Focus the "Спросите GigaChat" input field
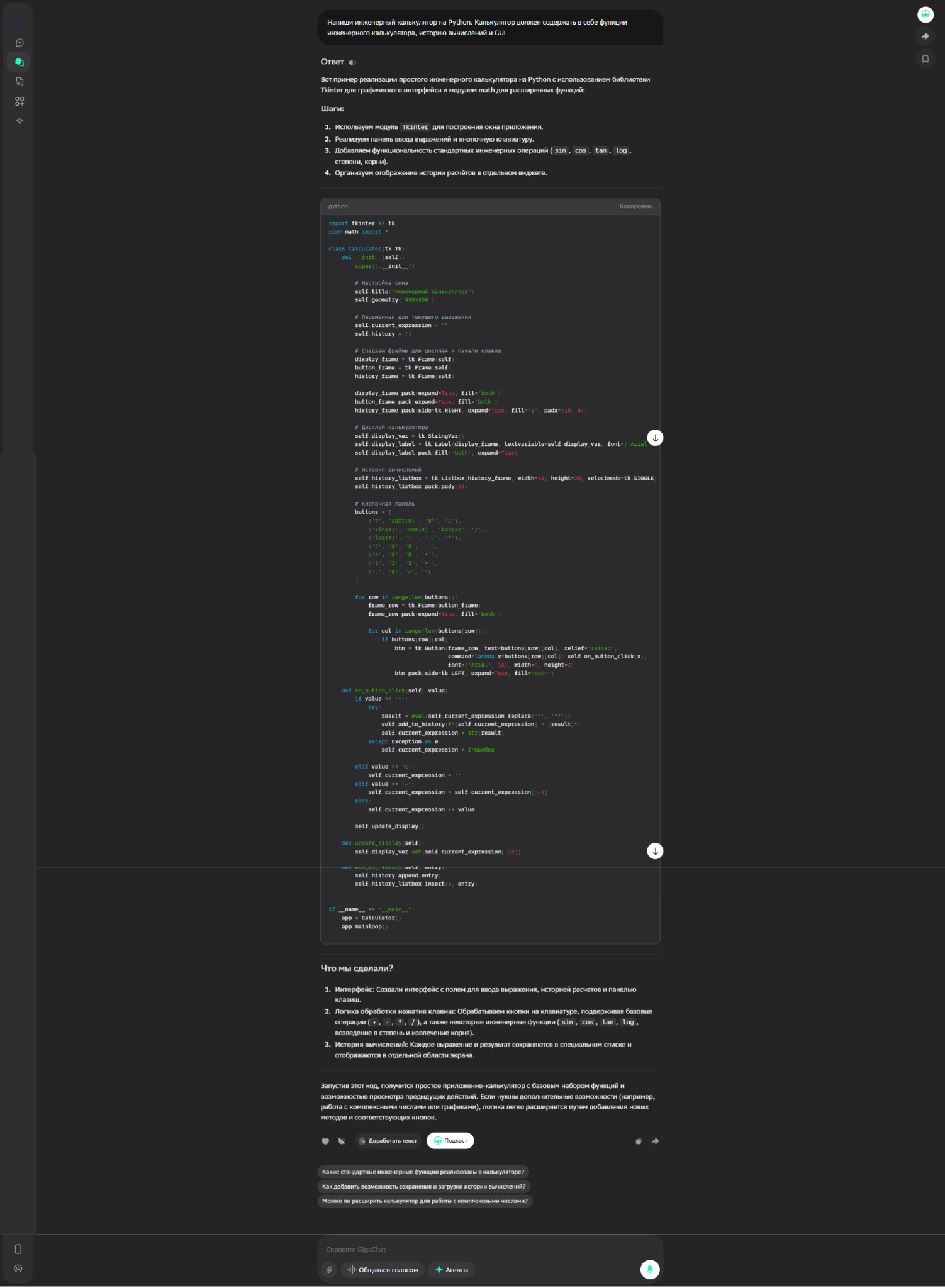Viewport: 945px width, 1288px height. point(491,1250)
